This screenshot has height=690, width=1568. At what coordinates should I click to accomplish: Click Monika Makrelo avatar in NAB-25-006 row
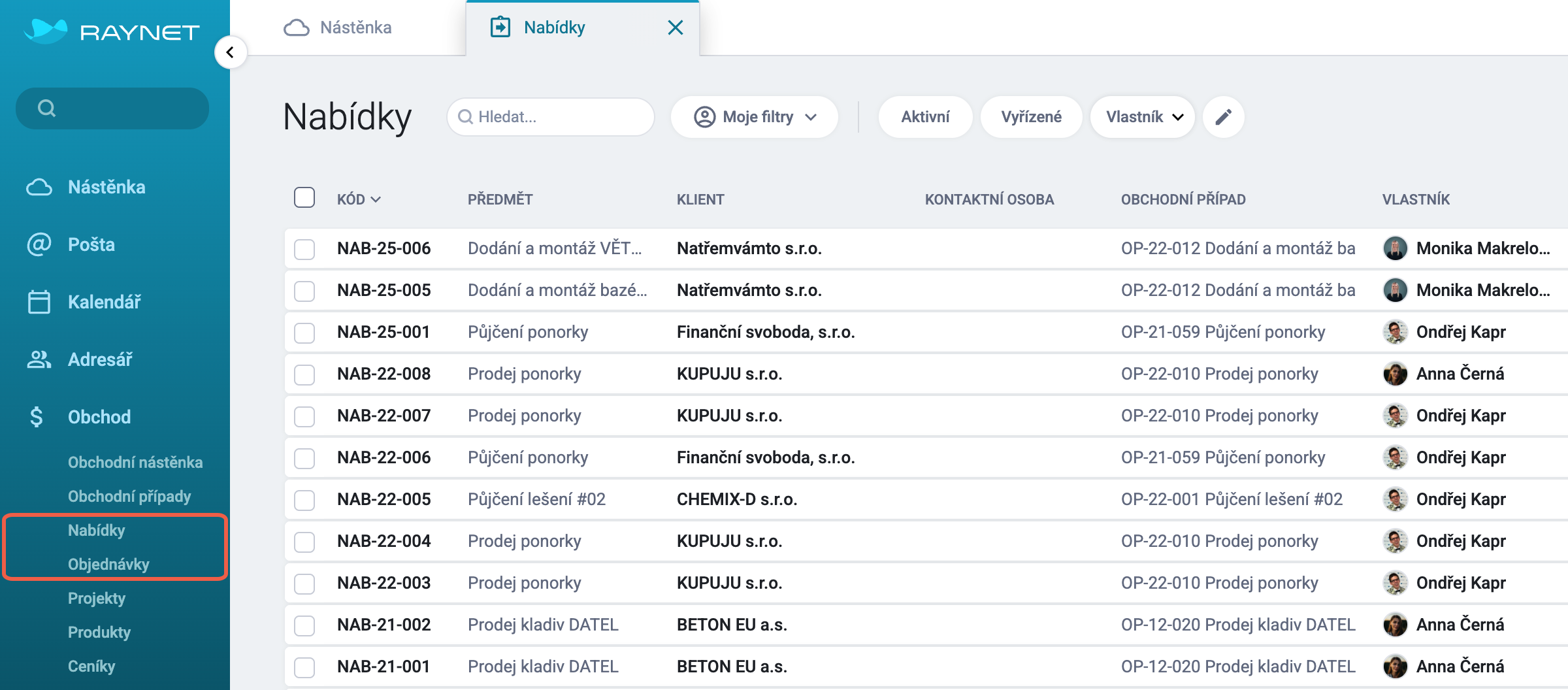tap(1396, 248)
